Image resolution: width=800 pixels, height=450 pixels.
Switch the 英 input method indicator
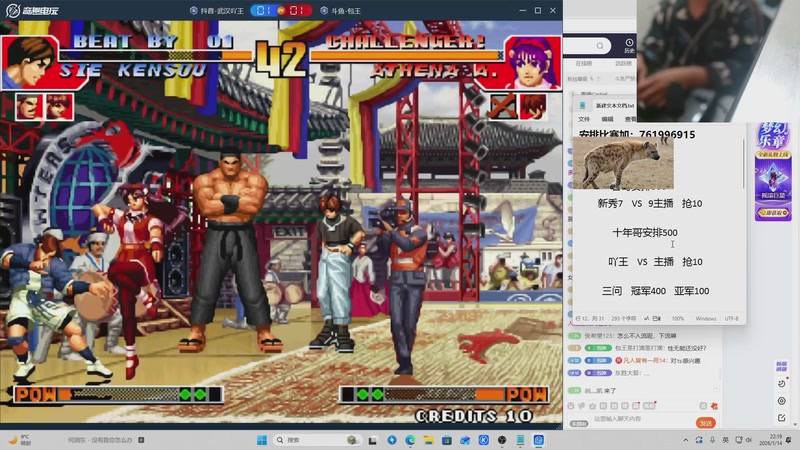(x=726, y=440)
